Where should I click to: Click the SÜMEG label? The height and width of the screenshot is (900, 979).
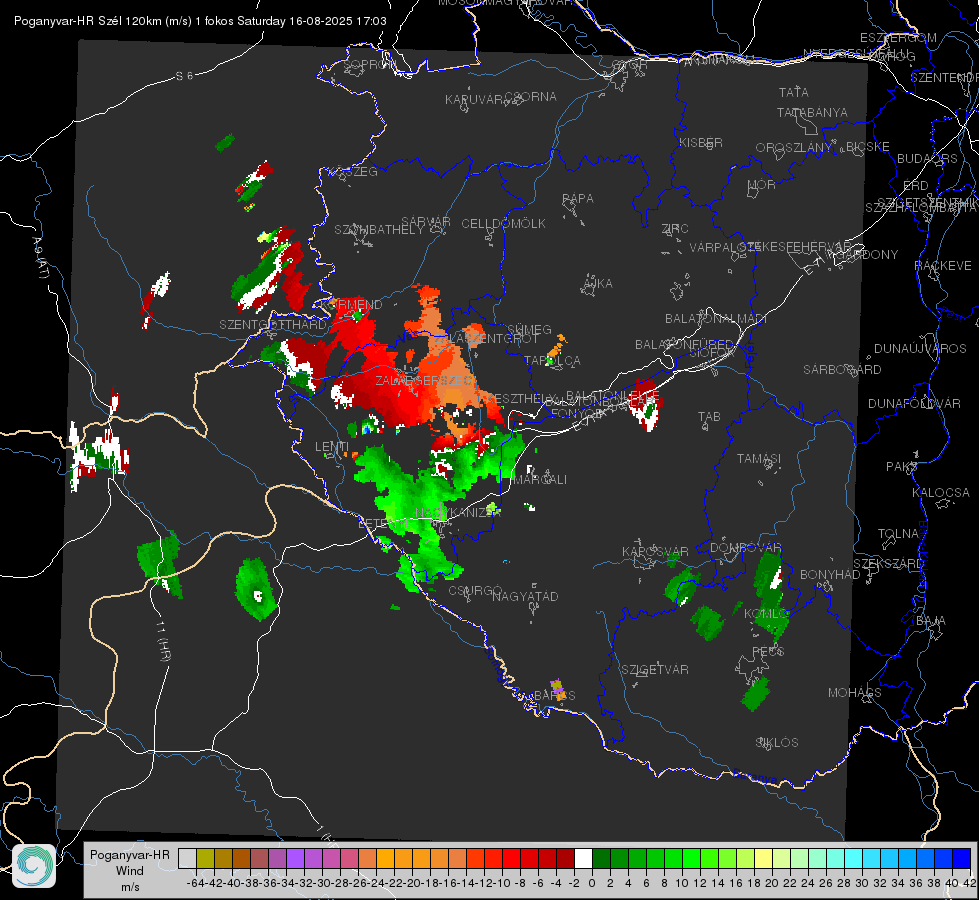click(x=529, y=329)
